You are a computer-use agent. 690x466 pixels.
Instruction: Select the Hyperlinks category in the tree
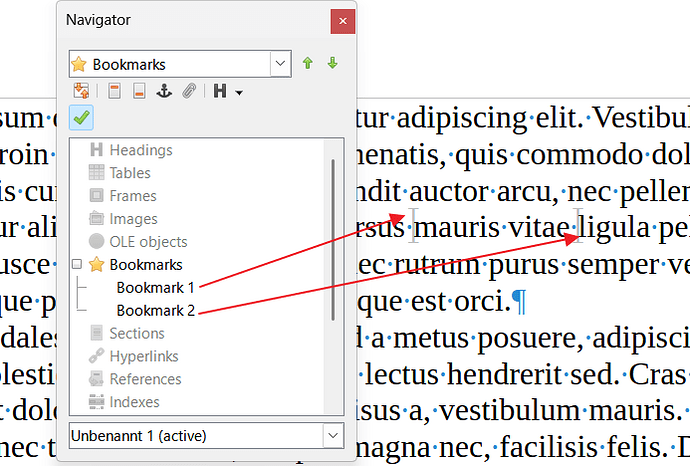(x=145, y=356)
